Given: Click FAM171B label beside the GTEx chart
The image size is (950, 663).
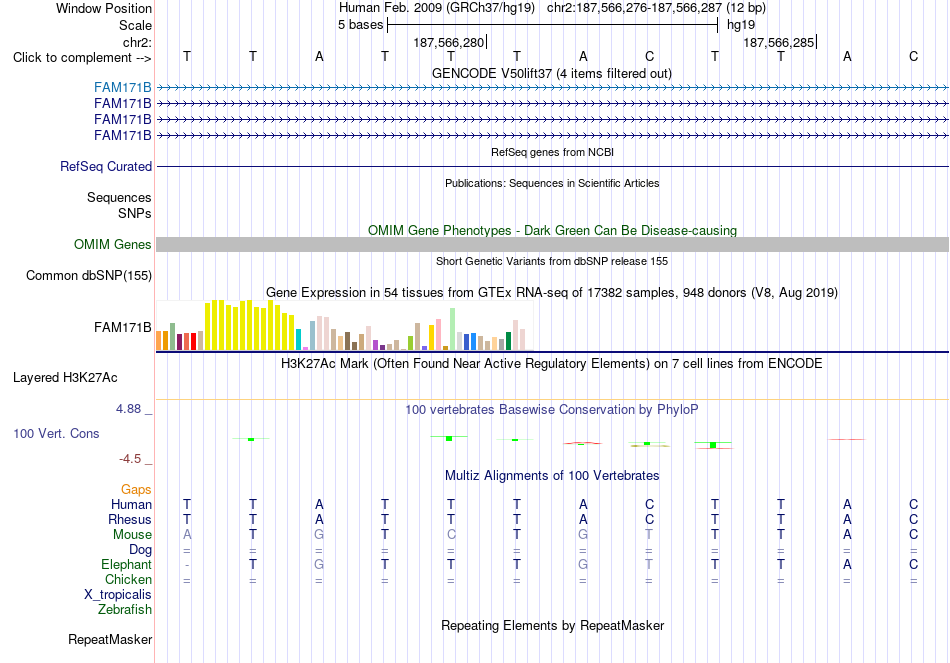Looking at the screenshot, I should coord(122,327).
